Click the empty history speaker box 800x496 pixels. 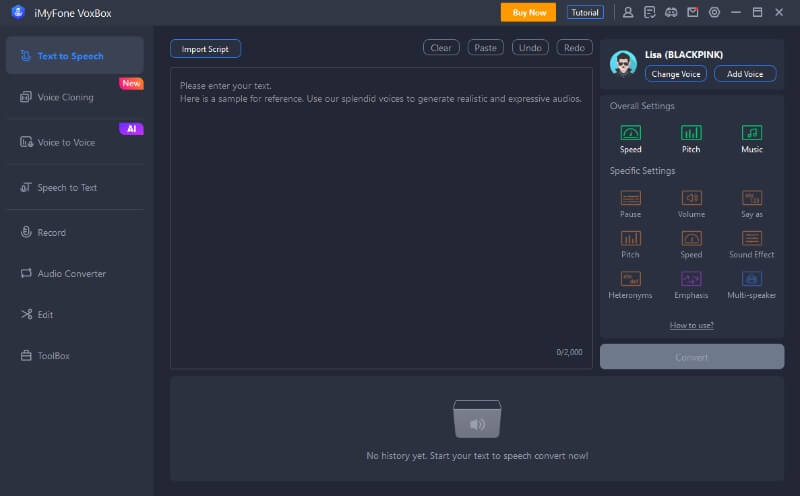click(477, 419)
